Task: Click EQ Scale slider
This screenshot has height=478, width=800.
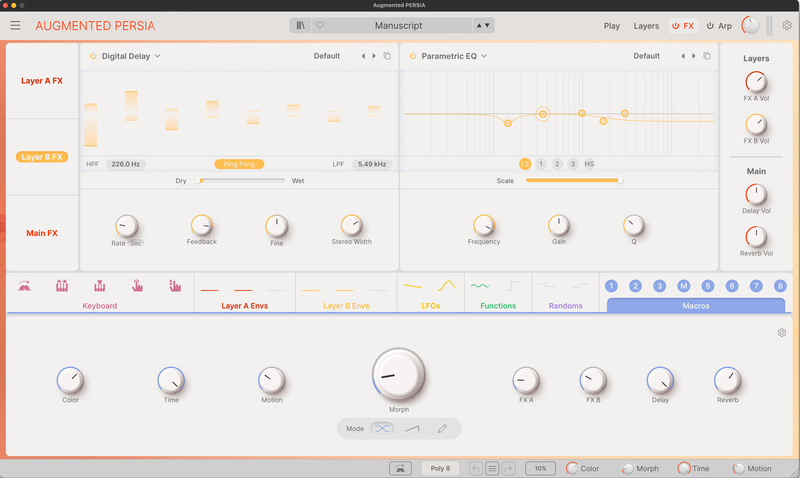Action: click(x=574, y=181)
